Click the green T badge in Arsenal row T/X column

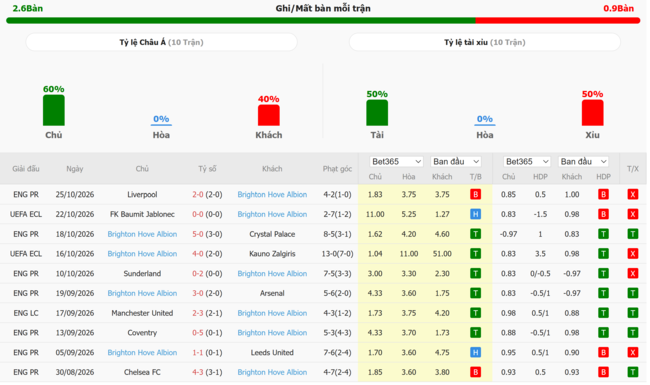tap(633, 293)
